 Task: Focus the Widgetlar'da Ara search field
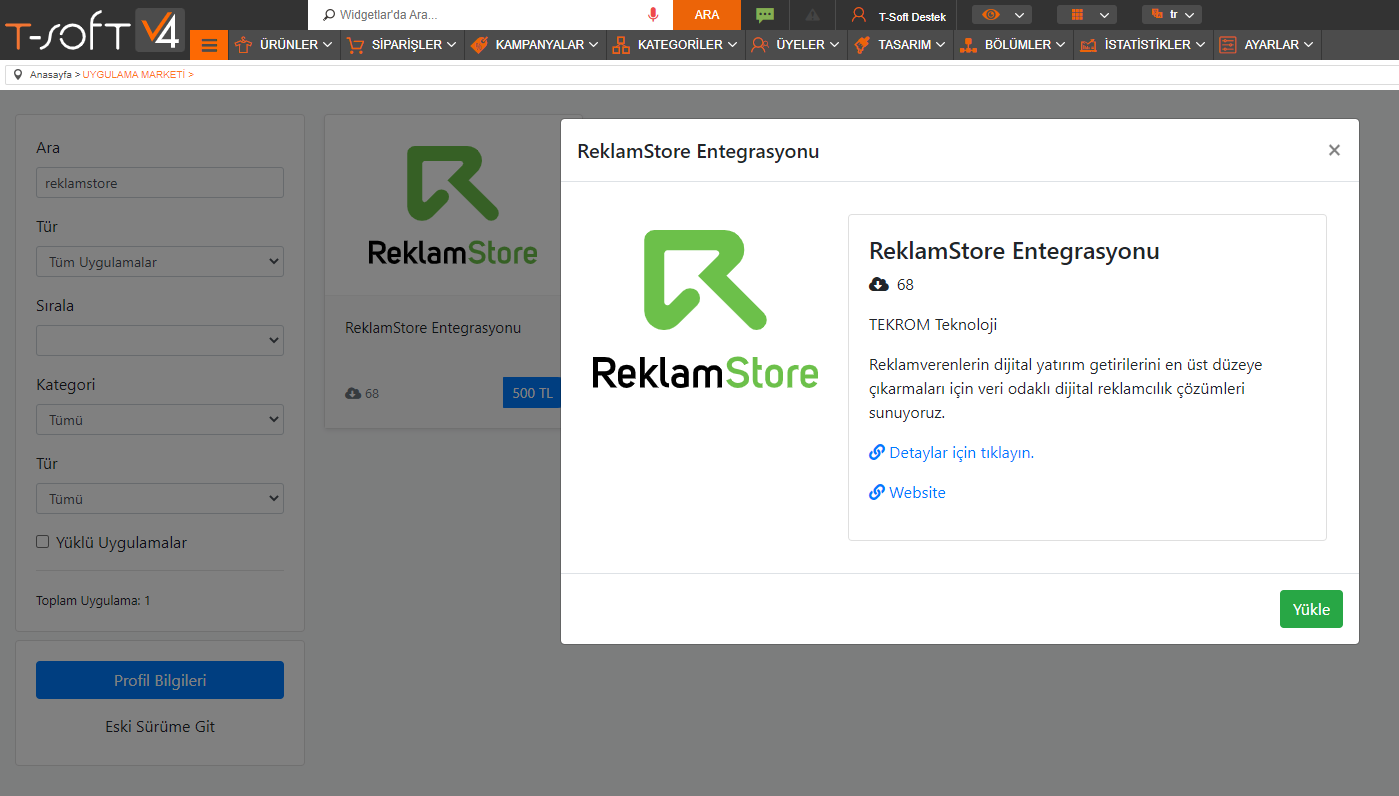coord(490,15)
